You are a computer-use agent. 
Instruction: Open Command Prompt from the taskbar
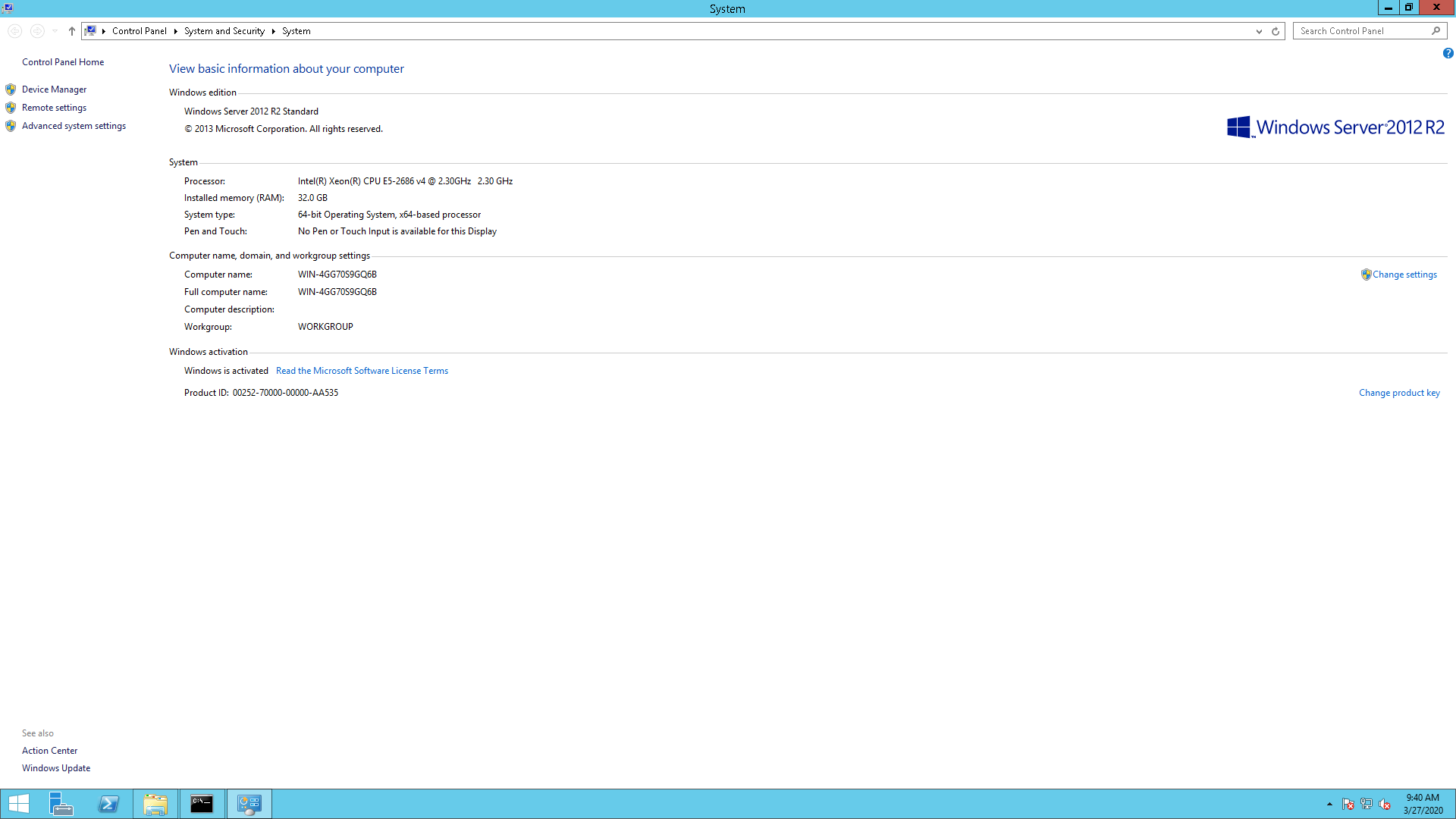[x=202, y=804]
